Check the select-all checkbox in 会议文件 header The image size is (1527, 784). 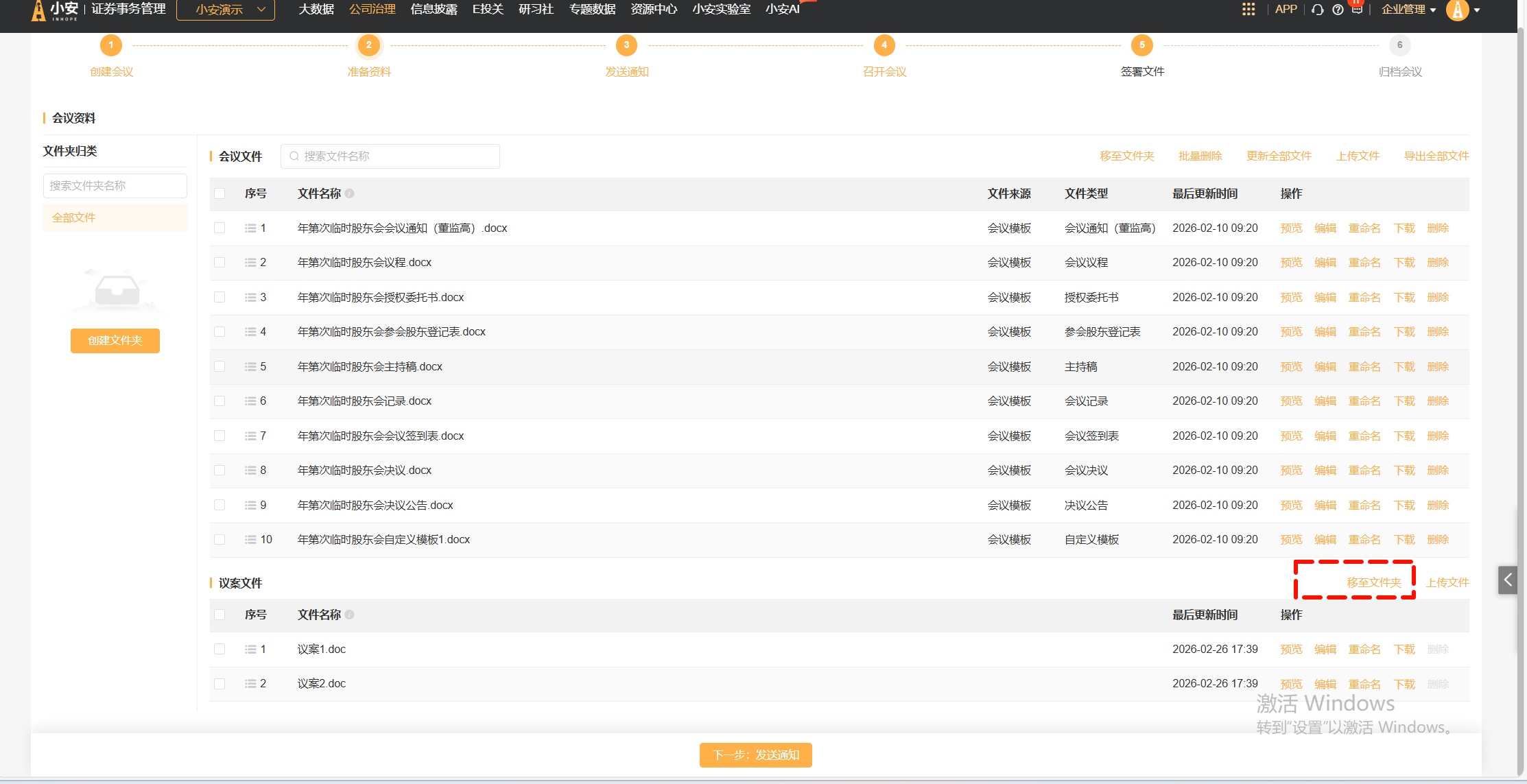coord(220,193)
